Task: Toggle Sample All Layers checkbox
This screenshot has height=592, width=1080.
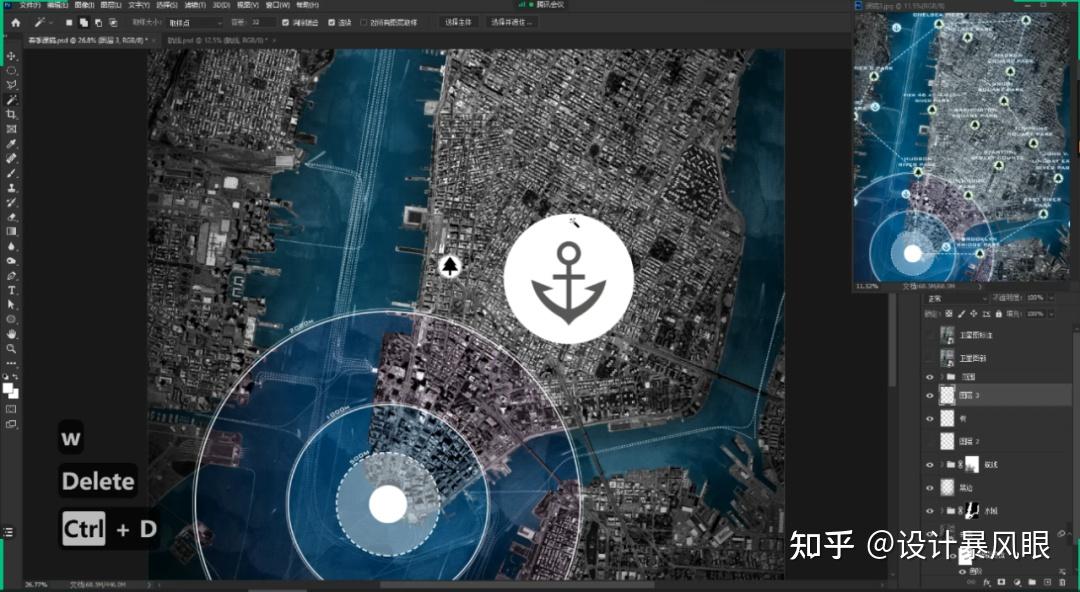Action: click(364, 23)
